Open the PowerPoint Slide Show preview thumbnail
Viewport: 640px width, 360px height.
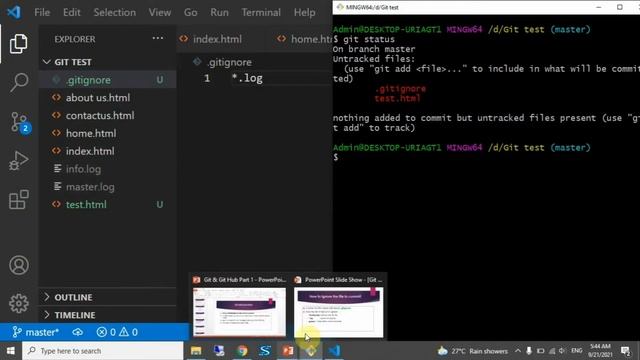(x=338, y=312)
